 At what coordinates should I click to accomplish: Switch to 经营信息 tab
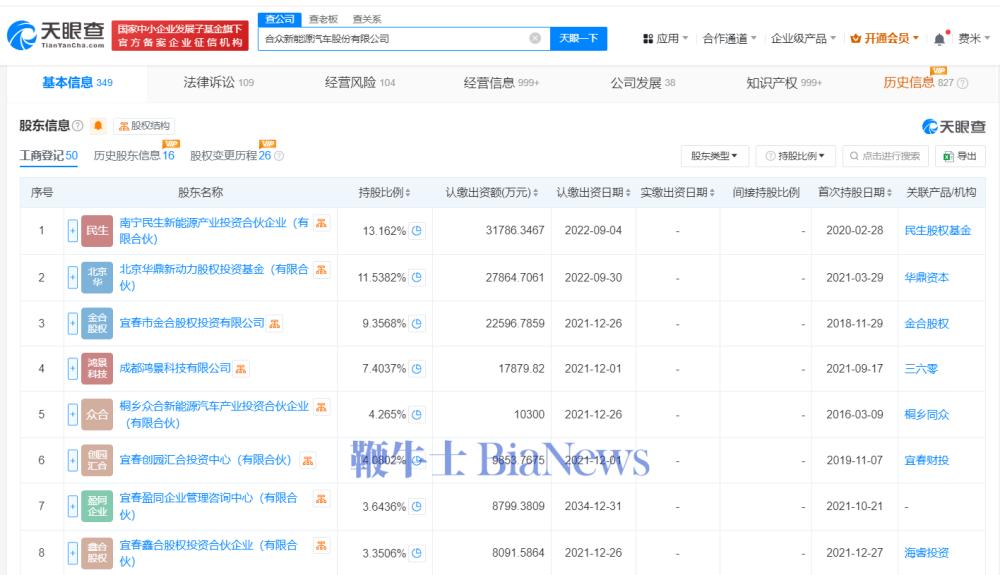501,83
